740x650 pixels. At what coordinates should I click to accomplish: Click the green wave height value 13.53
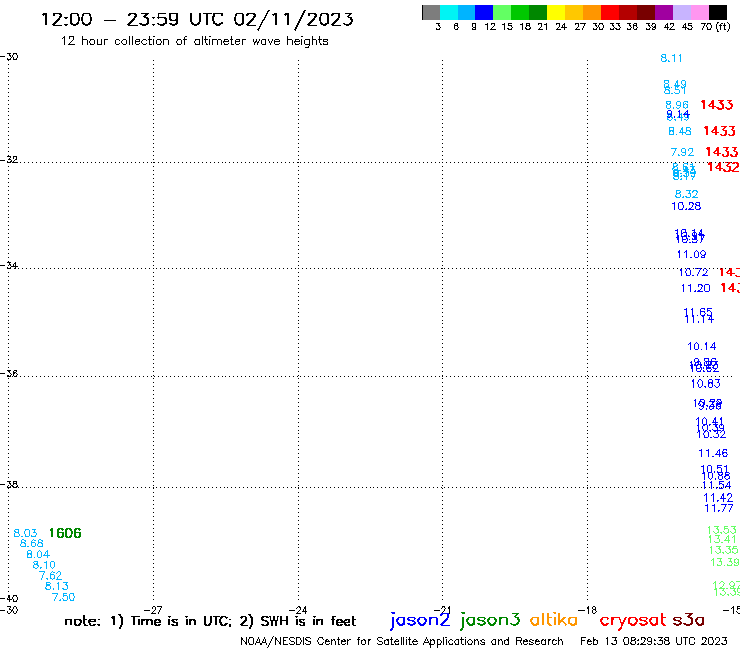click(722, 530)
